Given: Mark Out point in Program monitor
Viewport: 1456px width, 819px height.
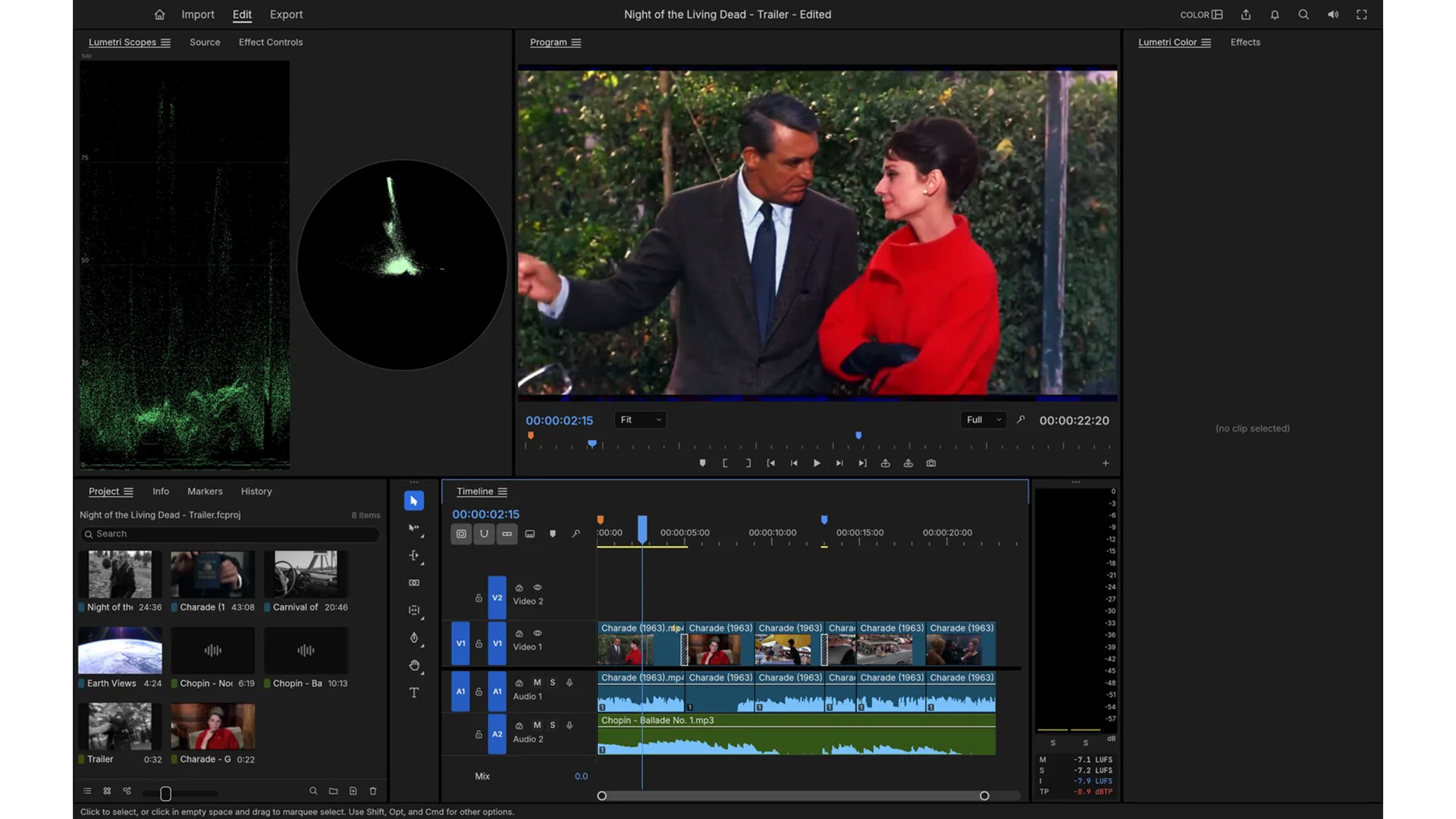Looking at the screenshot, I should tap(748, 463).
